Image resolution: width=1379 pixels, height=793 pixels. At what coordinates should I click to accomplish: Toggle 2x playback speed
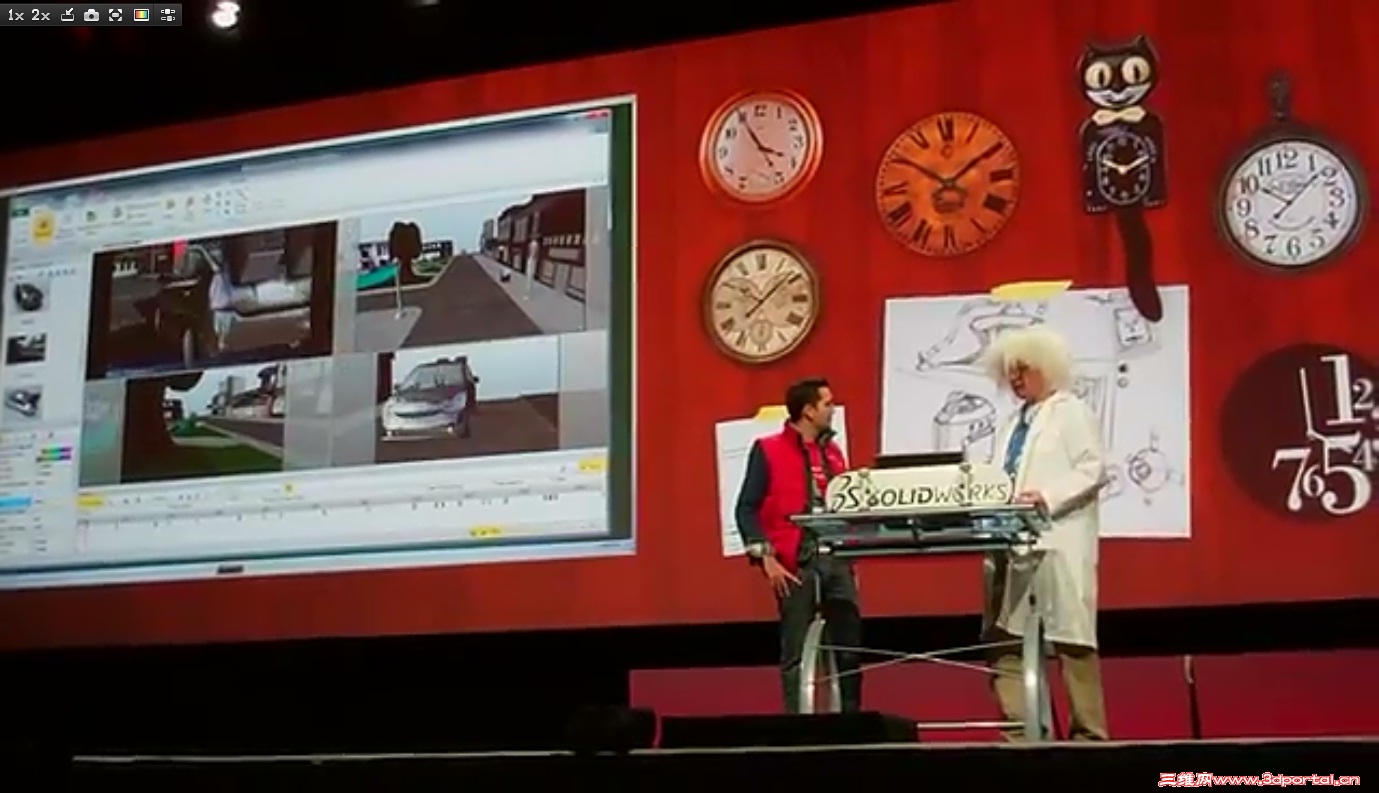[38, 14]
